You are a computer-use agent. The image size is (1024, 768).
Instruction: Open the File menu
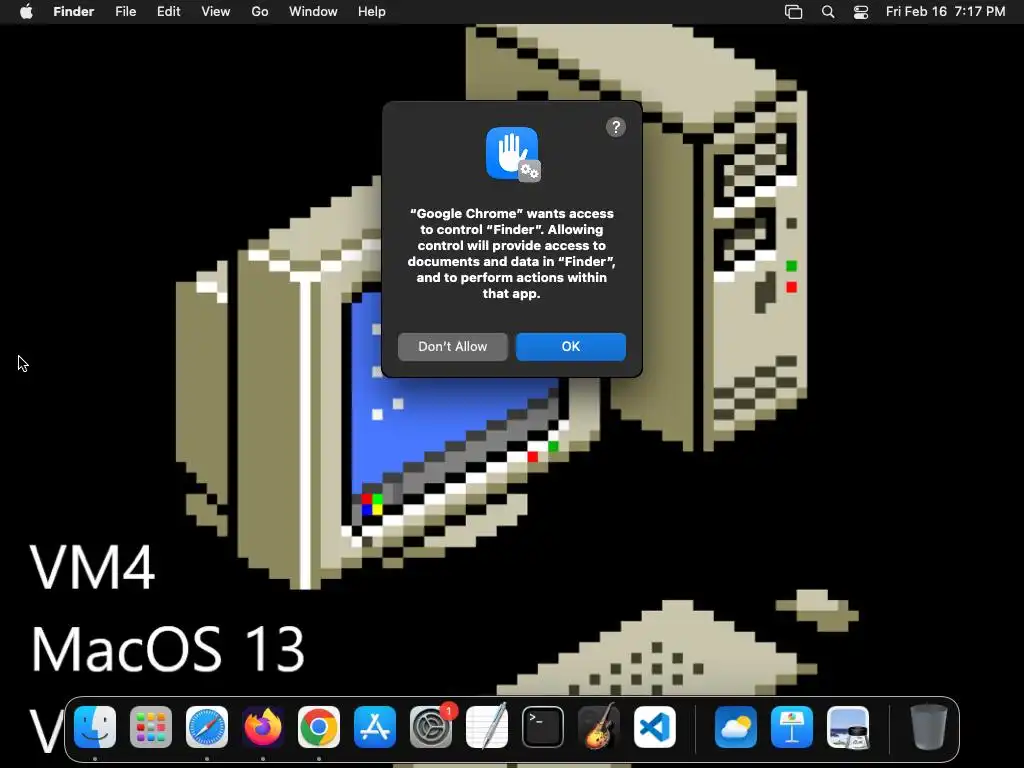[125, 12]
